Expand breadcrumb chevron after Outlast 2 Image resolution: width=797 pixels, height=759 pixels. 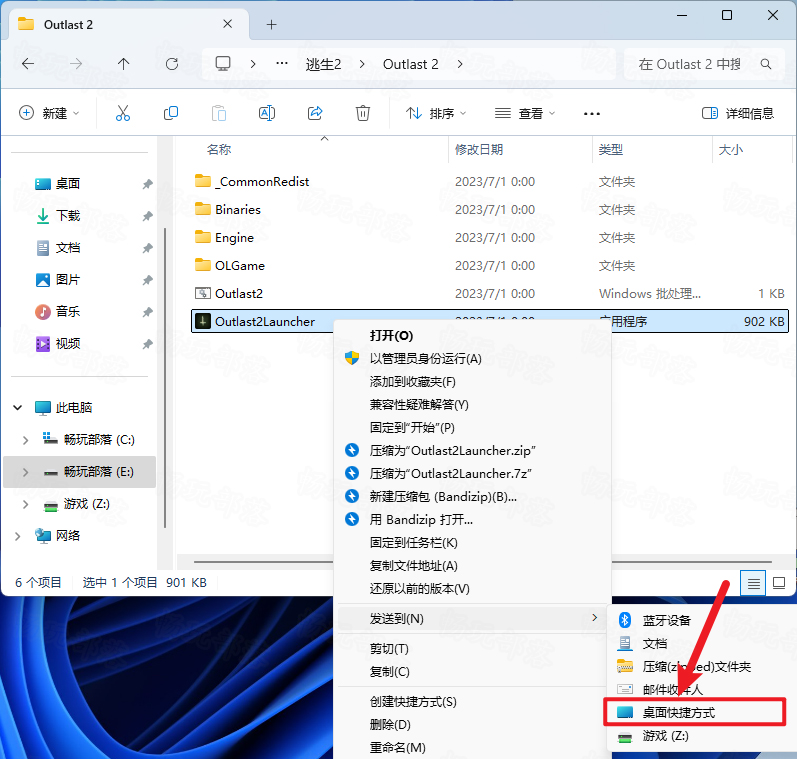click(460, 64)
